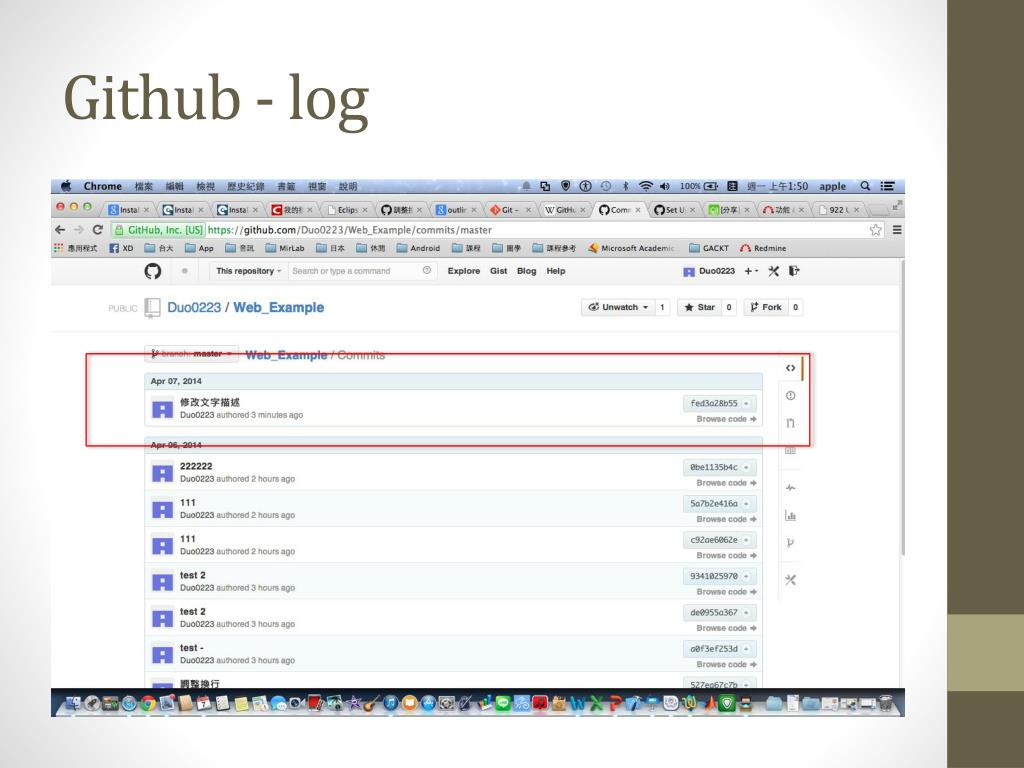The height and width of the screenshot is (768, 1024).
Task: Open the Chrome menu in the macOS menu bar
Action: tap(103, 186)
